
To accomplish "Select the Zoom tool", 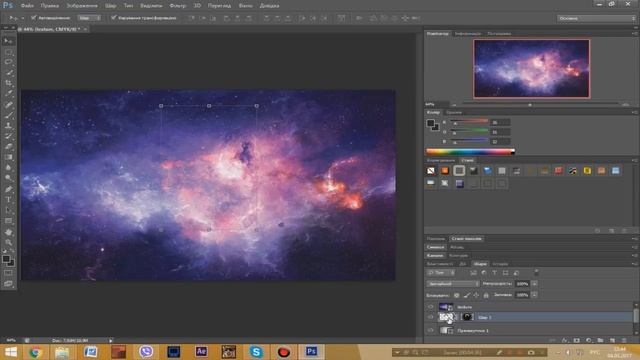I will pos(9,242).
